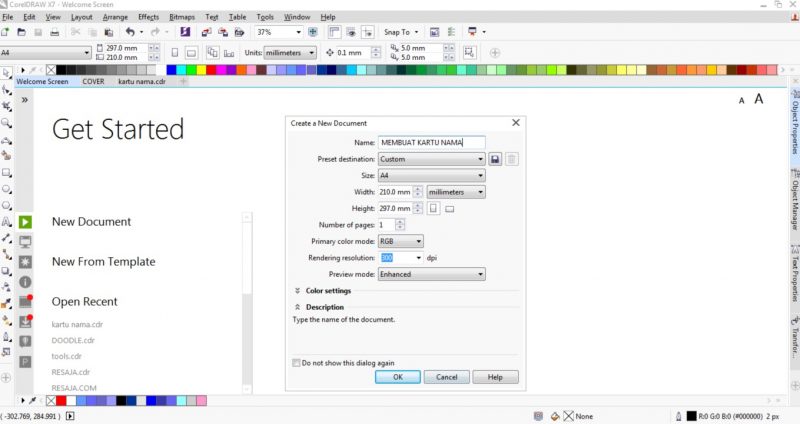The image size is (800, 424).
Task: Open the Bitmaps menu
Action: 182,17
